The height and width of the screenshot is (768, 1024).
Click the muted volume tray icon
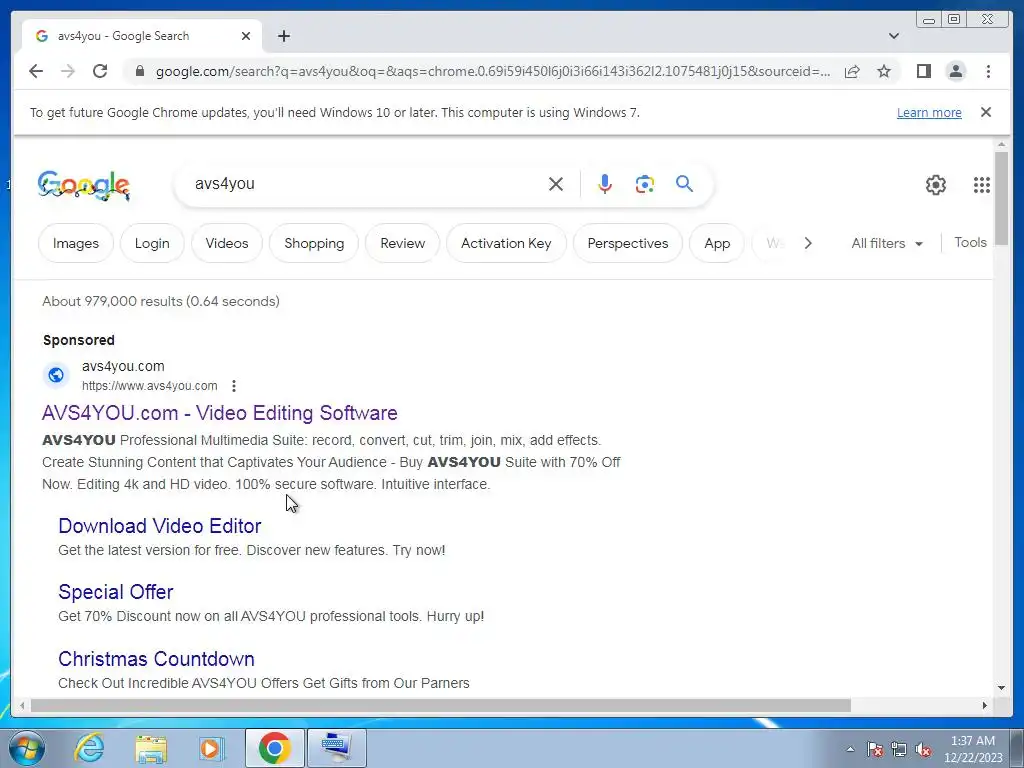pyautogui.click(x=923, y=749)
